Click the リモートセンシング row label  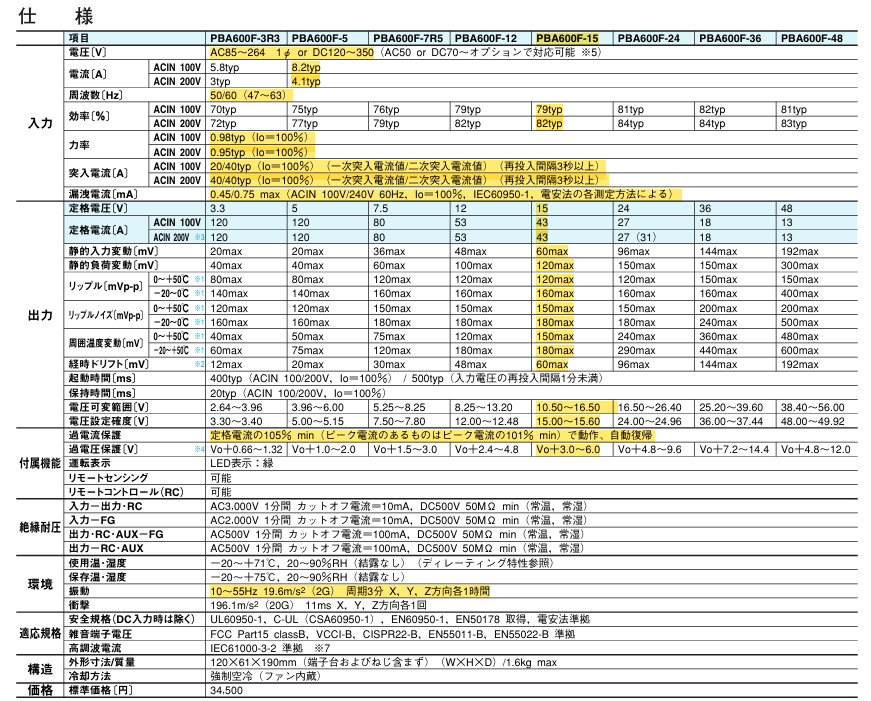pos(108,478)
